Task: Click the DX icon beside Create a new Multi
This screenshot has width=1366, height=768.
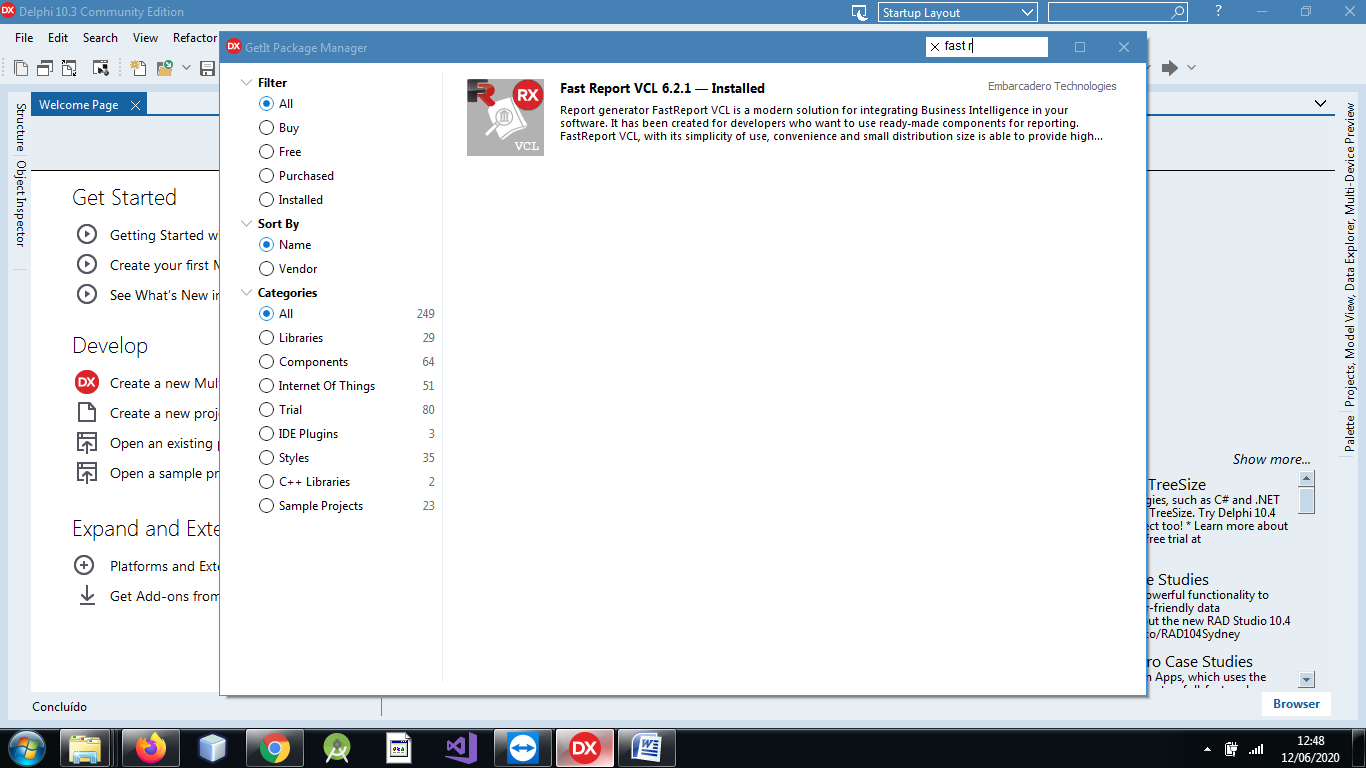Action: (x=87, y=383)
